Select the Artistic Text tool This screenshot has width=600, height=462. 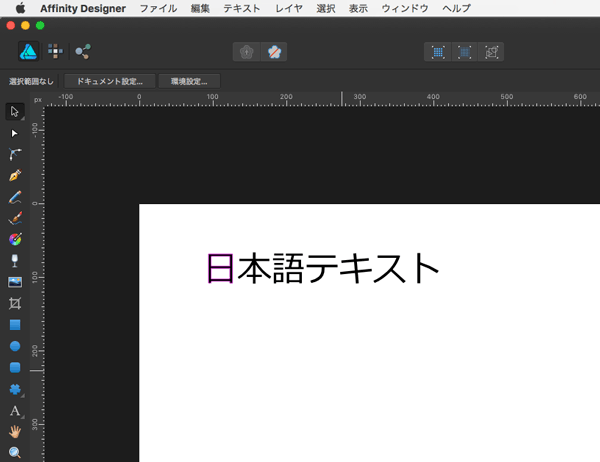coord(15,411)
